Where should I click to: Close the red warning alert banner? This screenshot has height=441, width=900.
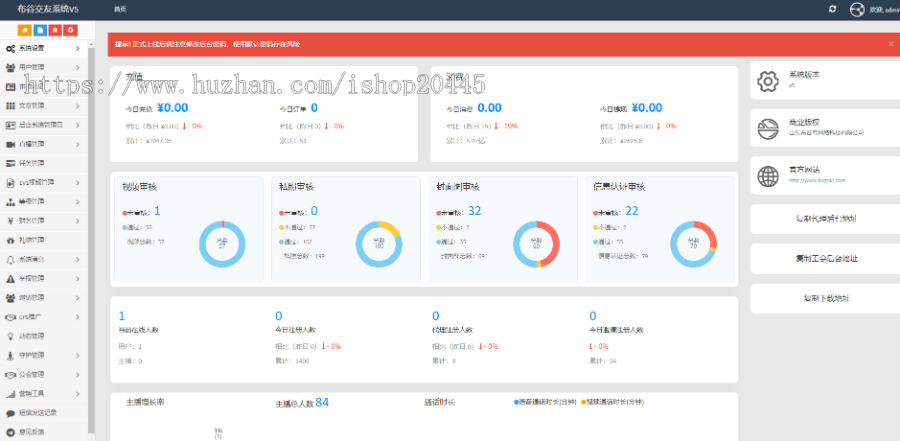tap(891, 44)
